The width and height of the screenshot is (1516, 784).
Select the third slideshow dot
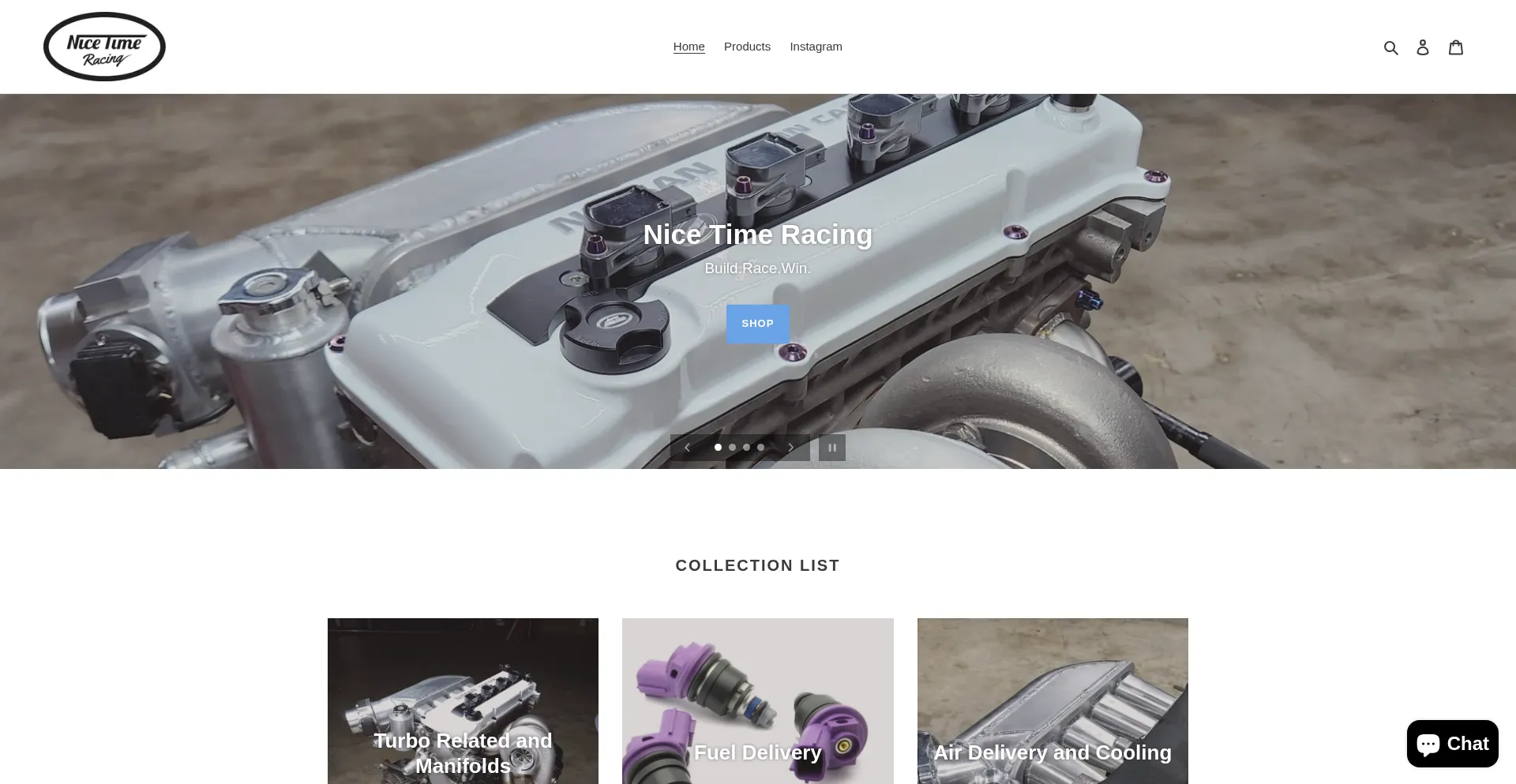(x=746, y=447)
